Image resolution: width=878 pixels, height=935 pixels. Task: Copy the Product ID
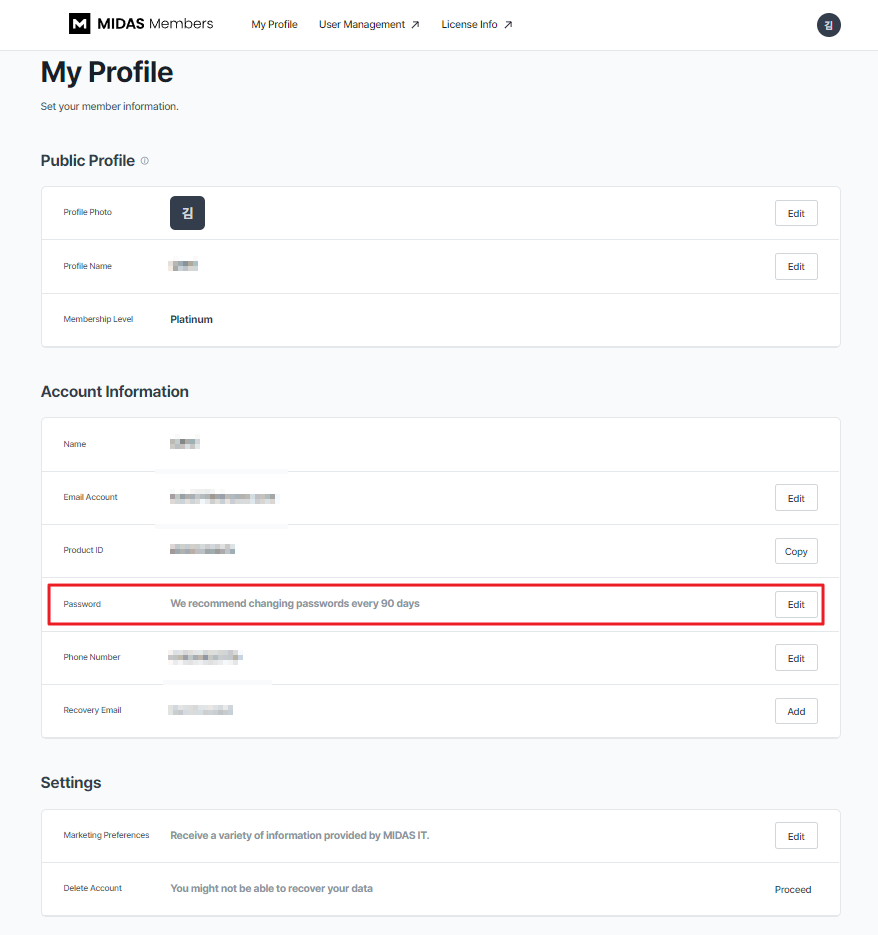tap(796, 552)
